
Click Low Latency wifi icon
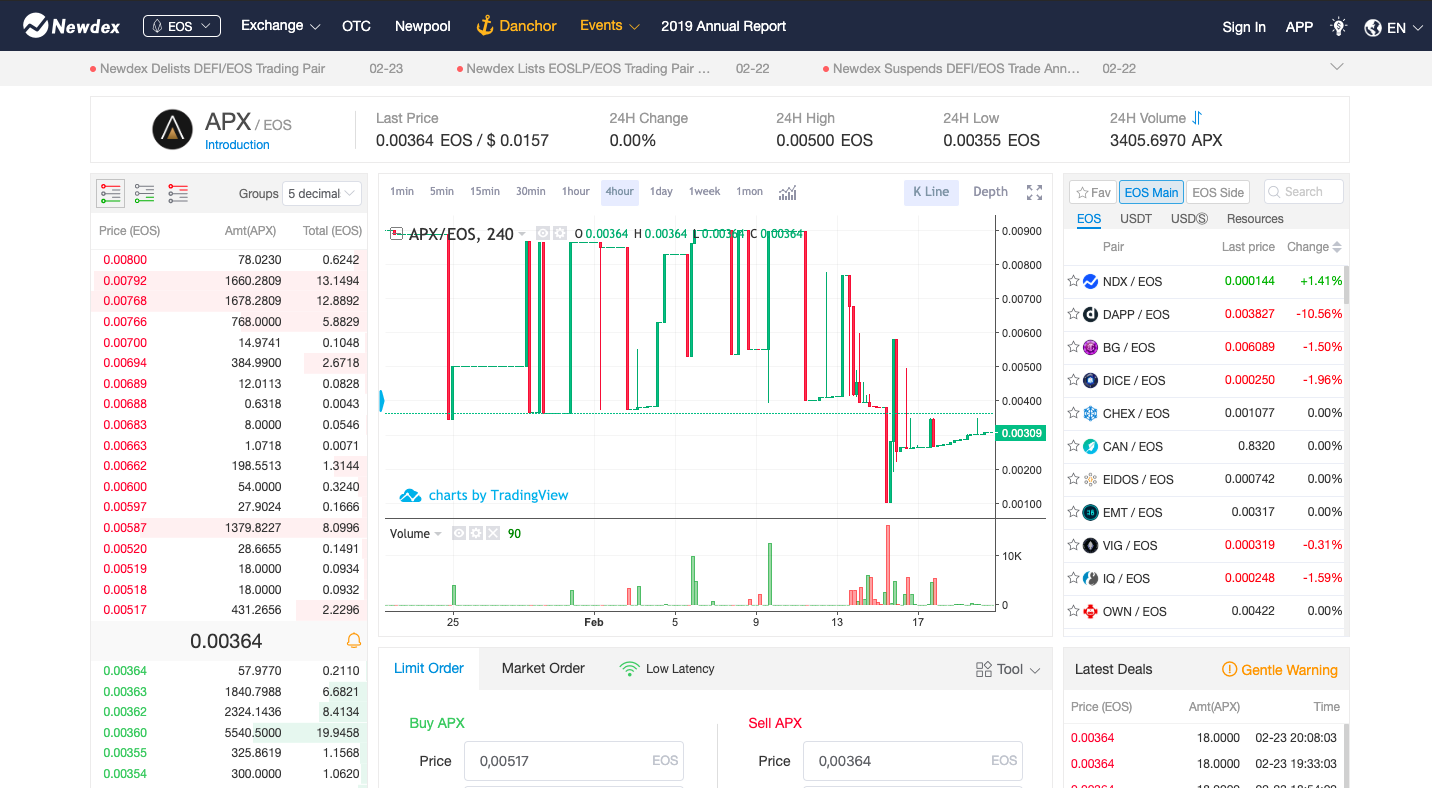(x=629, y=668)
